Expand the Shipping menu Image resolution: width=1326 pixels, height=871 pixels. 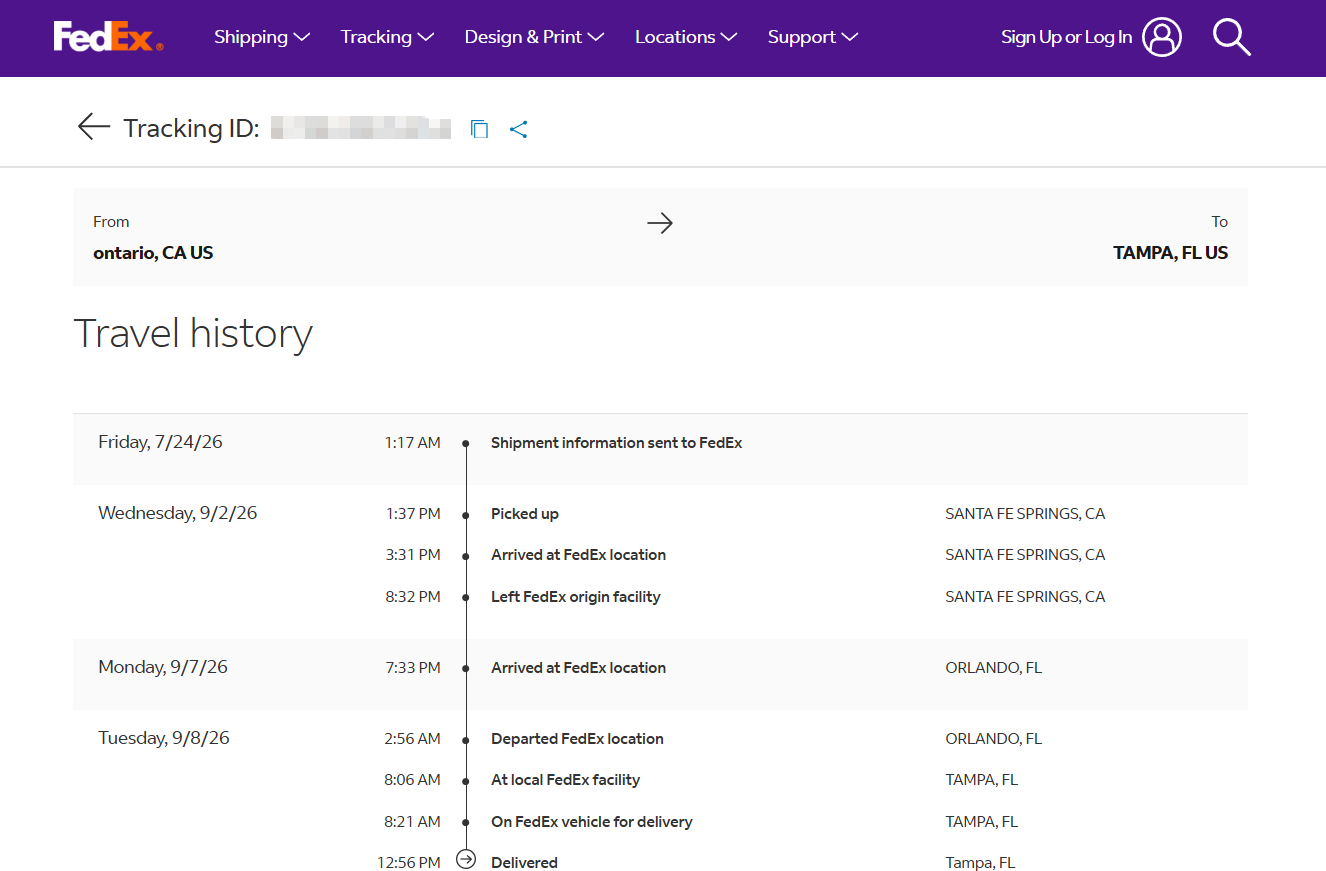[x=262, y=37]
